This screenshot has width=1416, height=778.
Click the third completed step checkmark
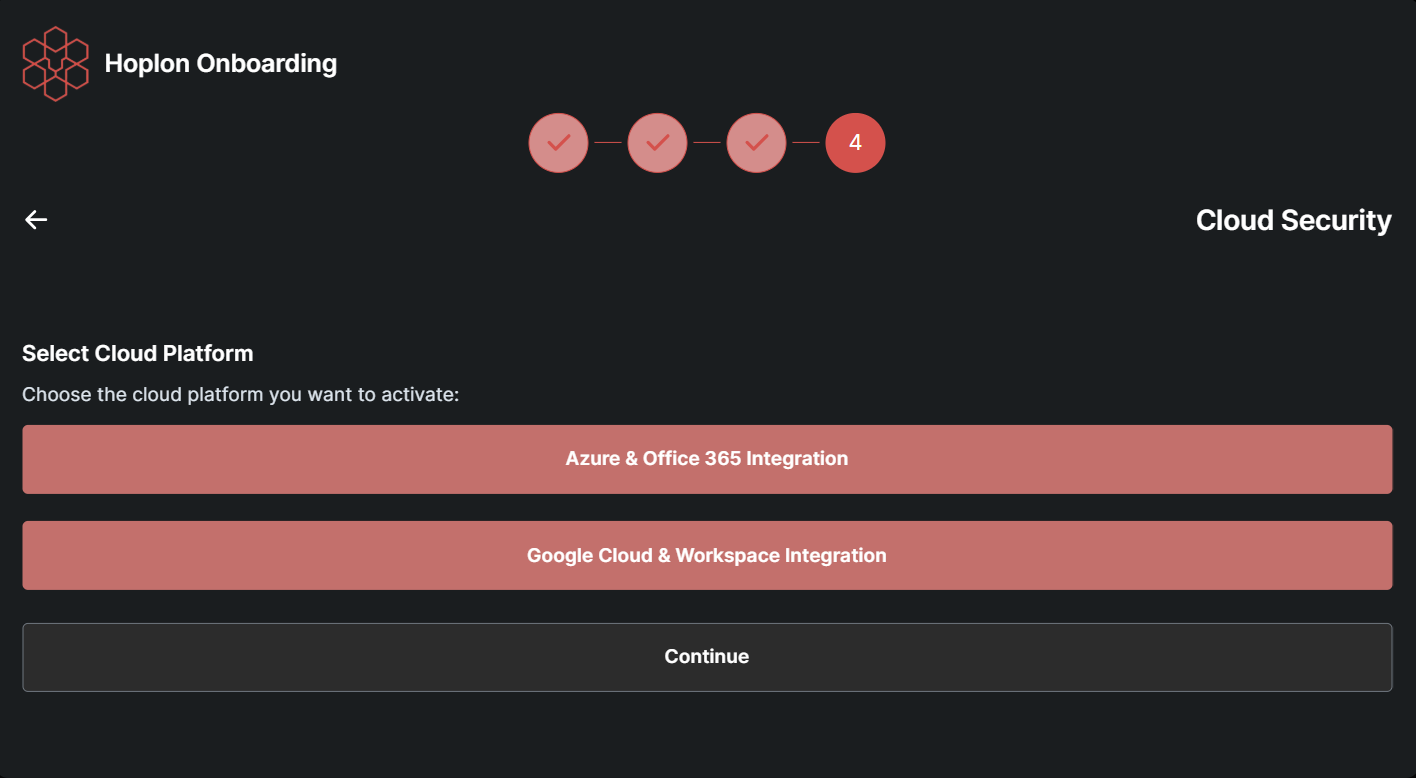(756, 143)
